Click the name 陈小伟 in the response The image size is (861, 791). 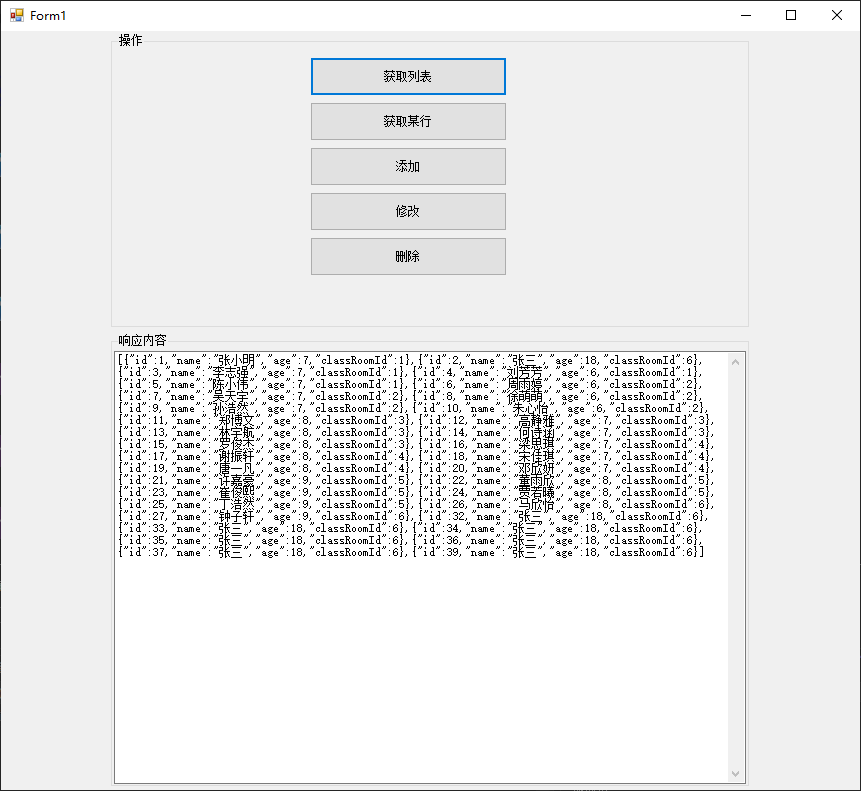(231, 385)
